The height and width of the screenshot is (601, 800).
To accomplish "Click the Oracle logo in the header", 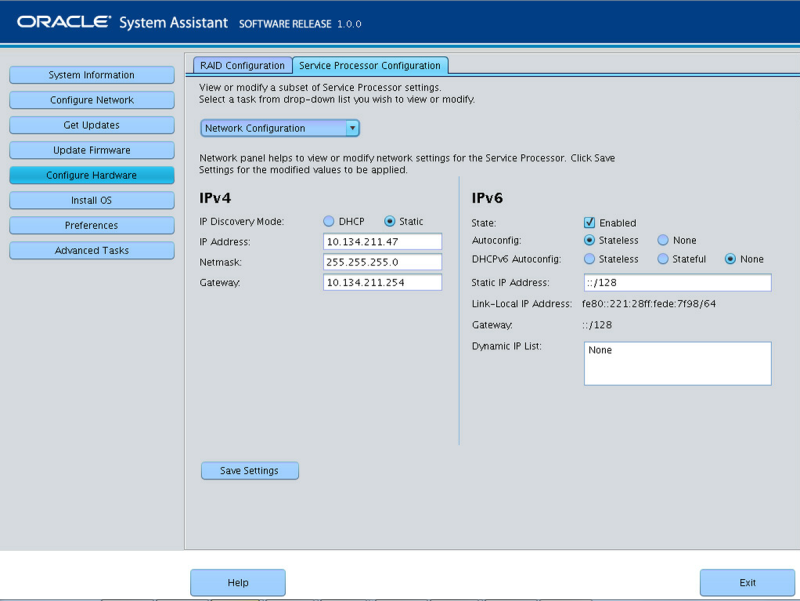I will tap(64, 22).
